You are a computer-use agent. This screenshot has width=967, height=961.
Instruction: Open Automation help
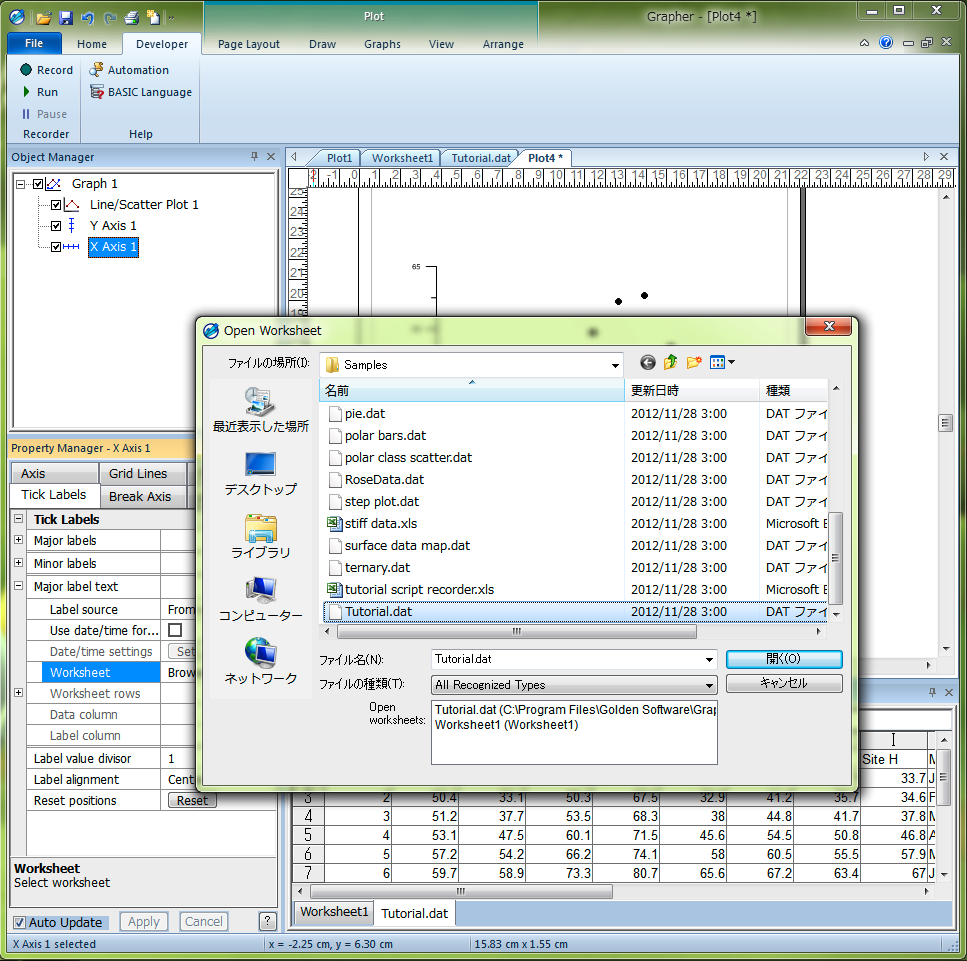click(x=129, y=70)
